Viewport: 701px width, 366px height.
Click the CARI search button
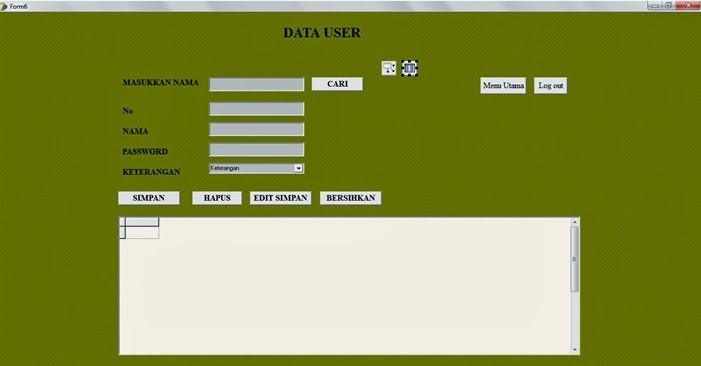[x=337, y=84]
